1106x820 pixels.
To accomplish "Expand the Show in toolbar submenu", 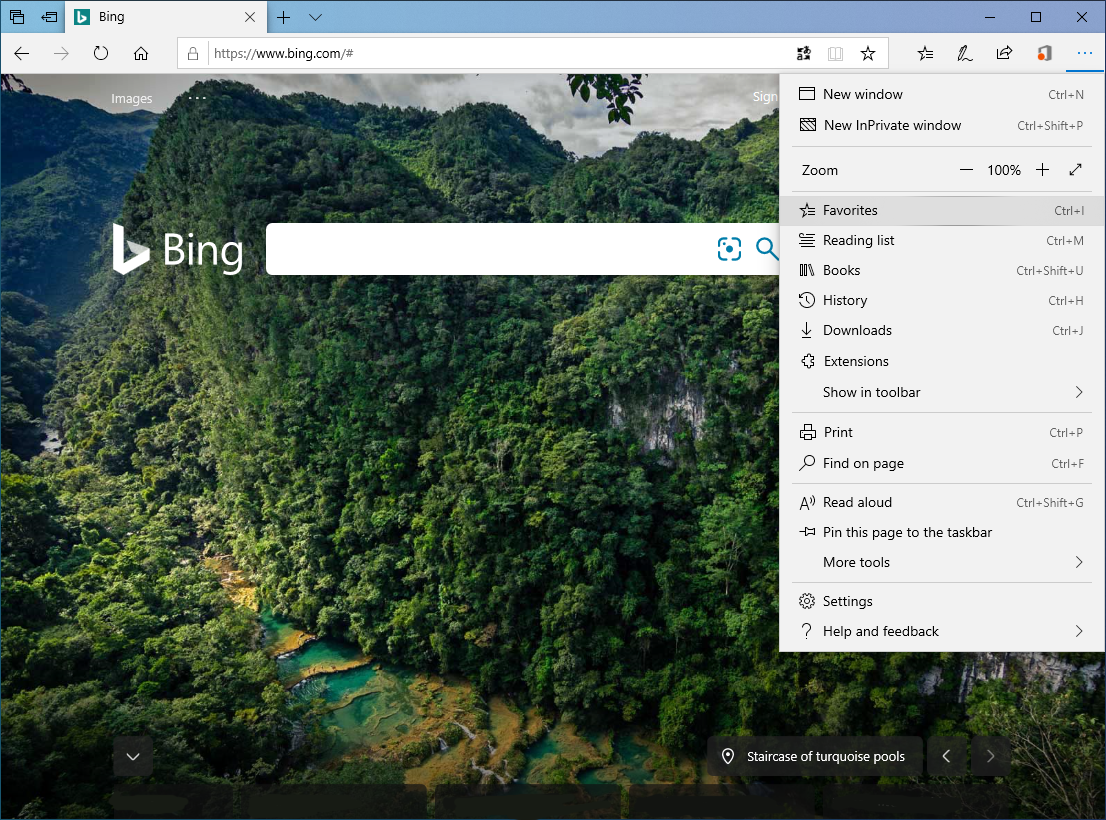I will (x=940, y=392).
